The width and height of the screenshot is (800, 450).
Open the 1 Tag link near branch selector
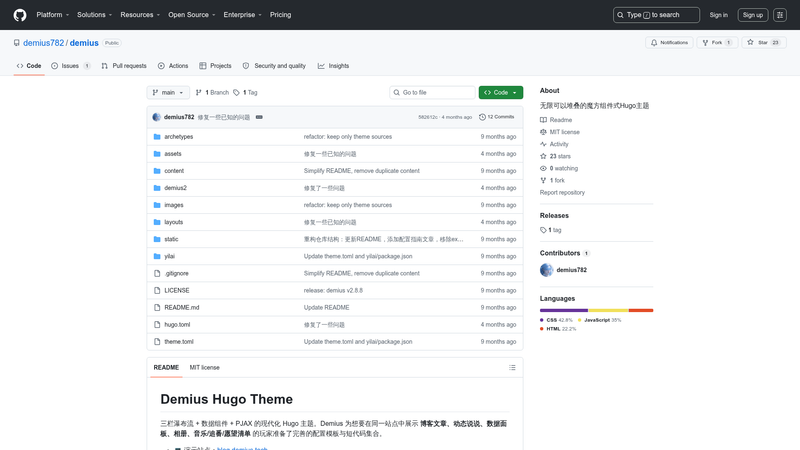pyautogui.click(x=245, y=92)
